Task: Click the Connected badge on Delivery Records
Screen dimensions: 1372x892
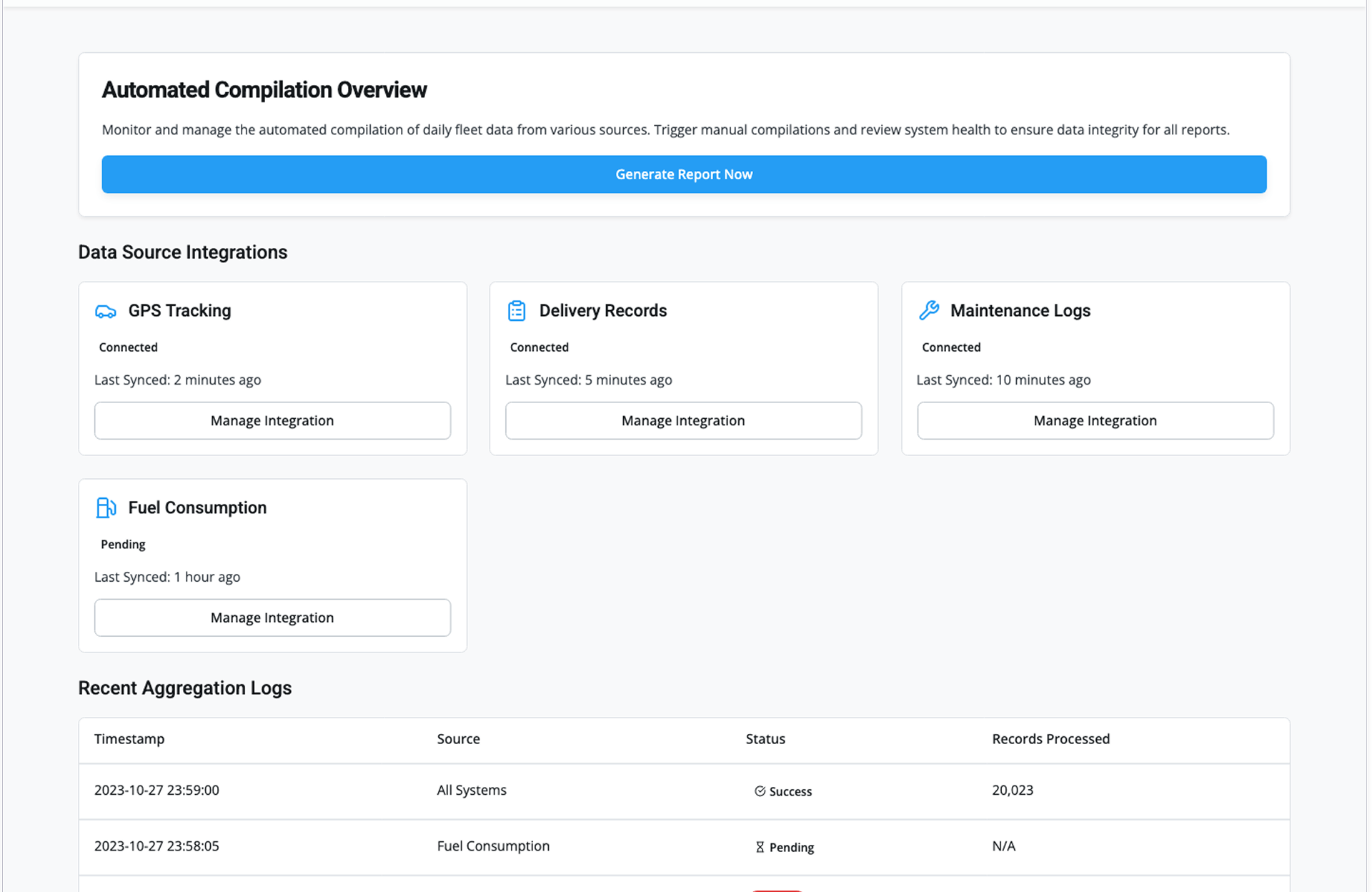Action: coord(539,347)
